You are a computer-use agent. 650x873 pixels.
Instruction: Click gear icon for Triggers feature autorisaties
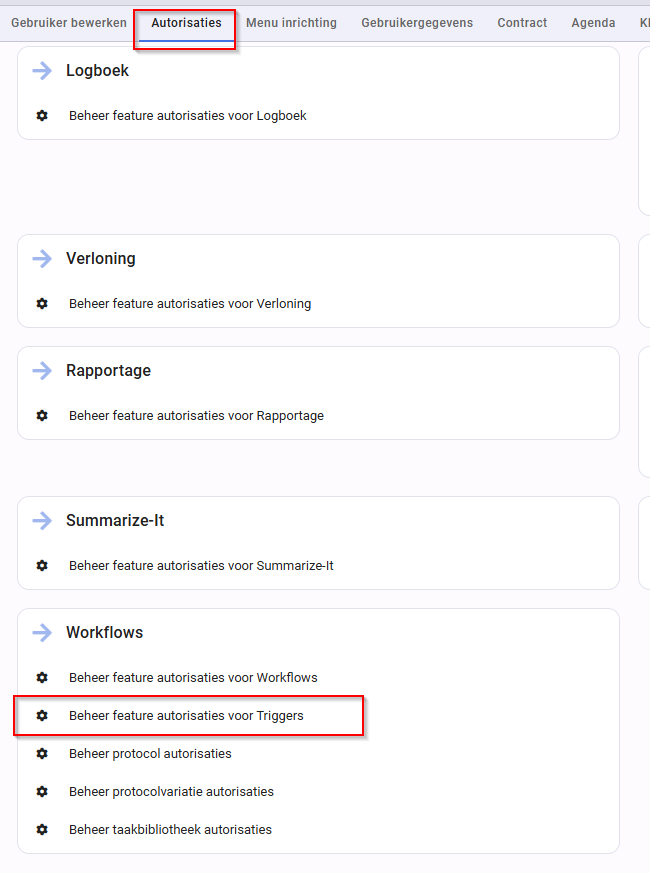pos(42,715)
